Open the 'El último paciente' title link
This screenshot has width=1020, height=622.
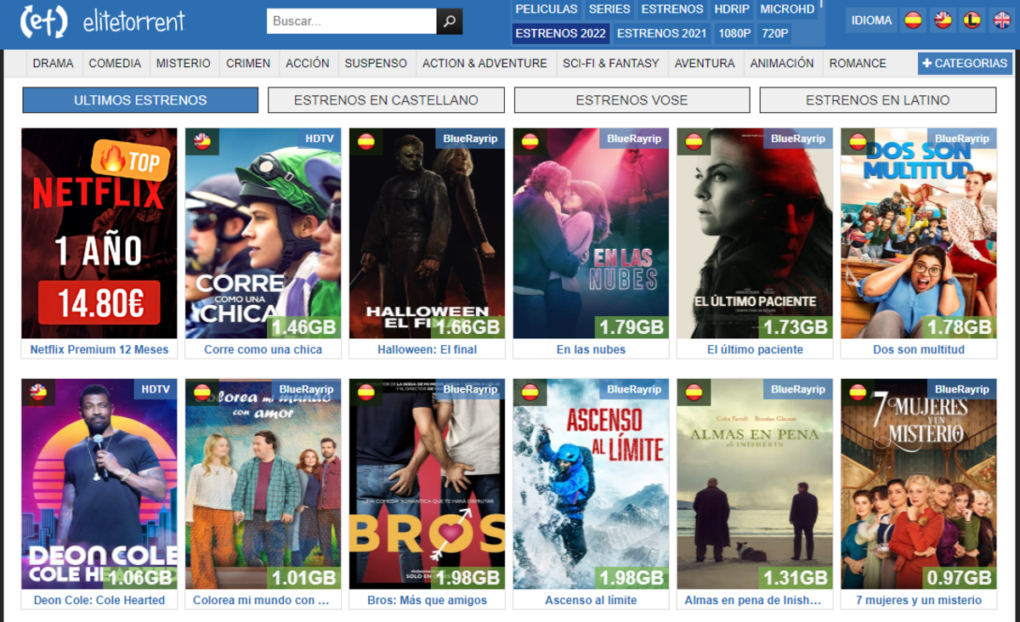754,349
